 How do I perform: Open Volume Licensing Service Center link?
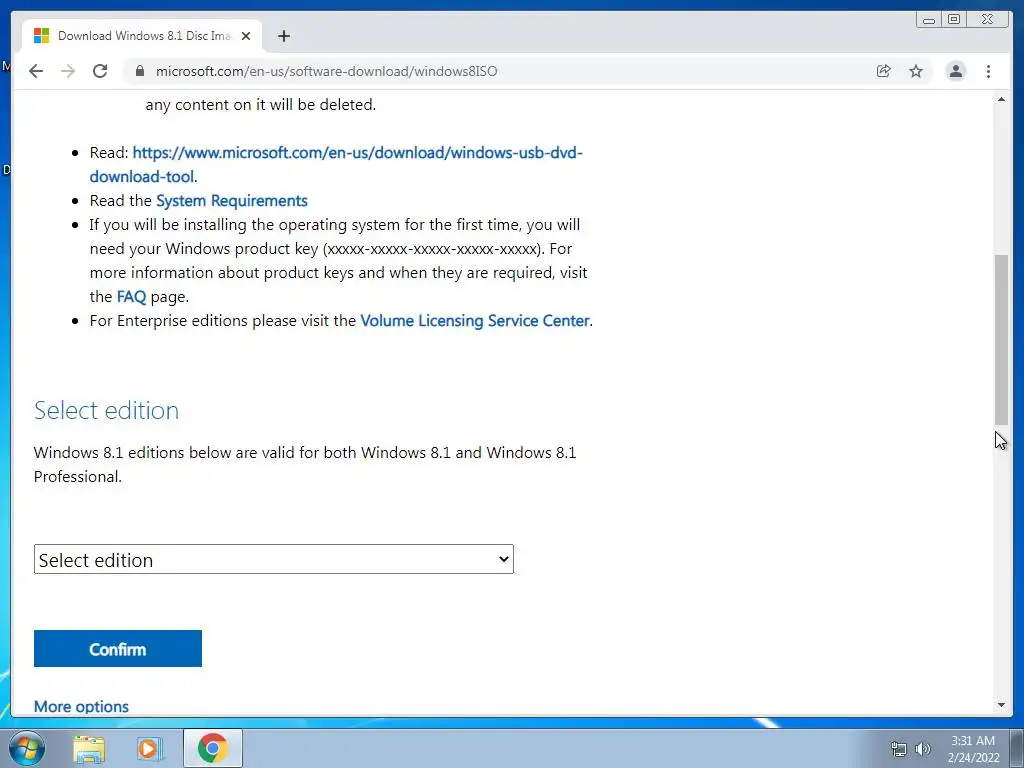pos(475,321)
